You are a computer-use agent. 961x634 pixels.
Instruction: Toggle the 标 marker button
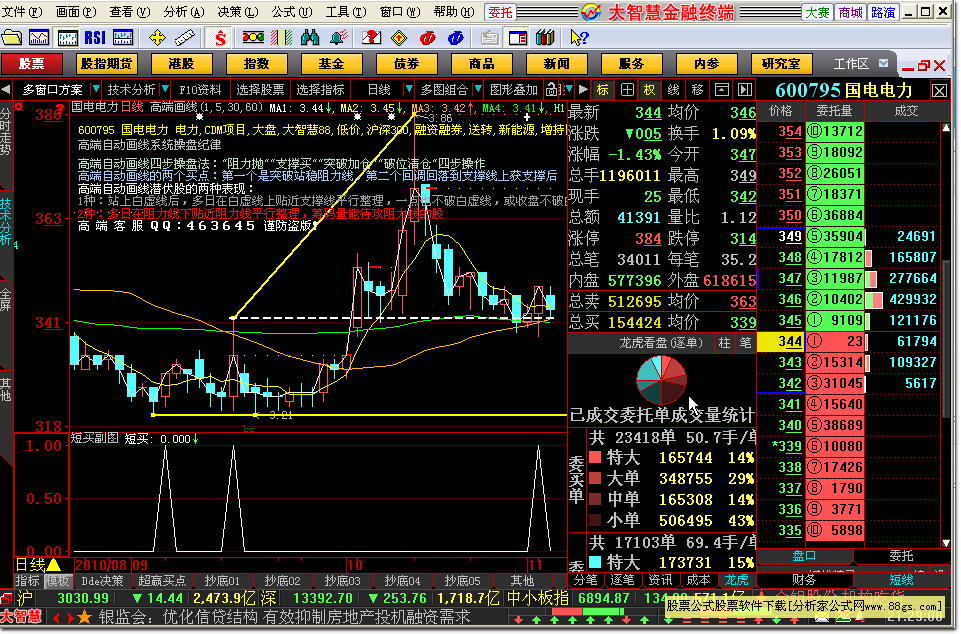[603, 90]
